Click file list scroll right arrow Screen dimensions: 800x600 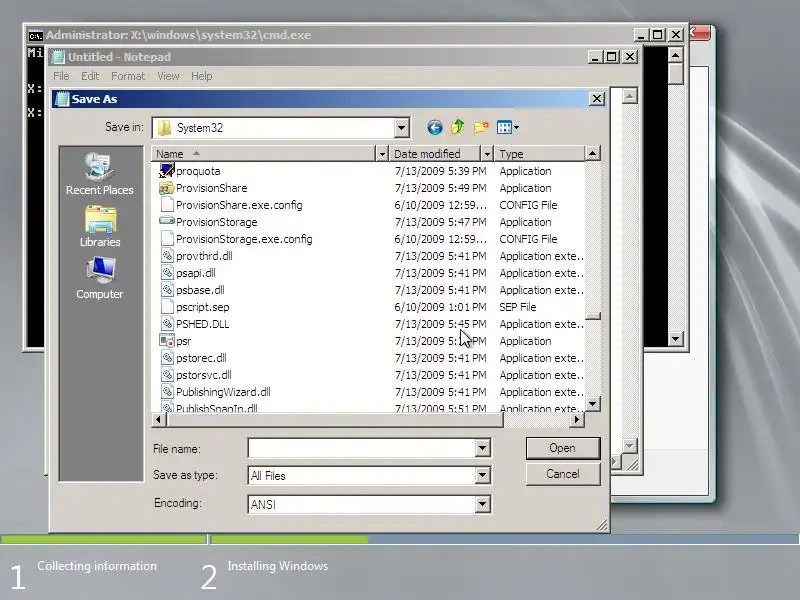[x=577, y=419]
